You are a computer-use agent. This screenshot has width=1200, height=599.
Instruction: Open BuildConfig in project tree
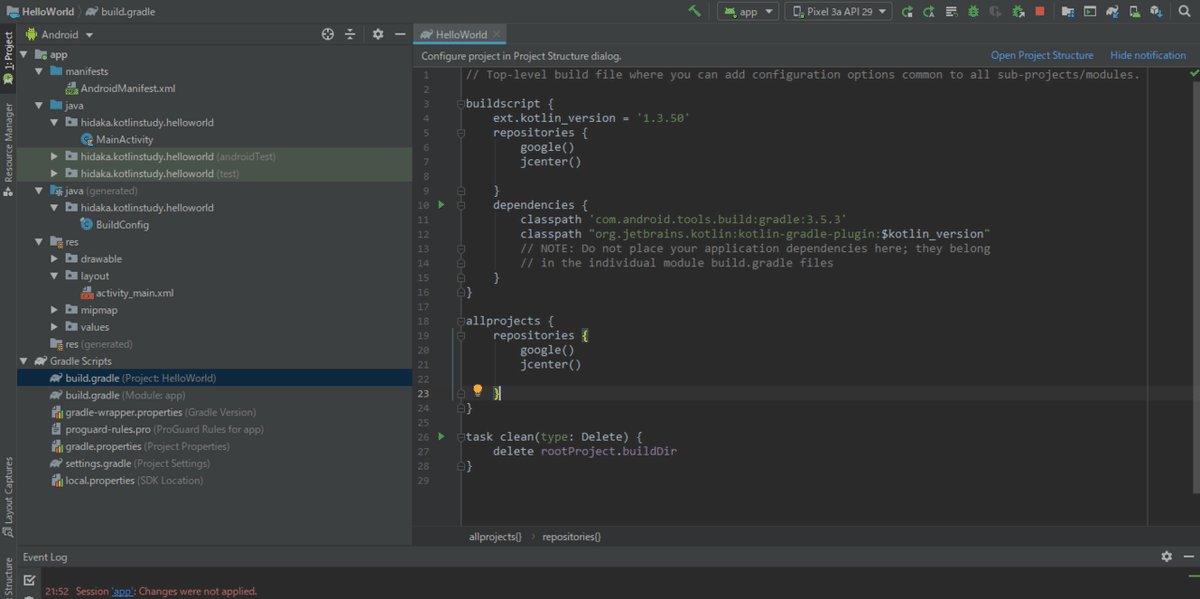[115, 225]
